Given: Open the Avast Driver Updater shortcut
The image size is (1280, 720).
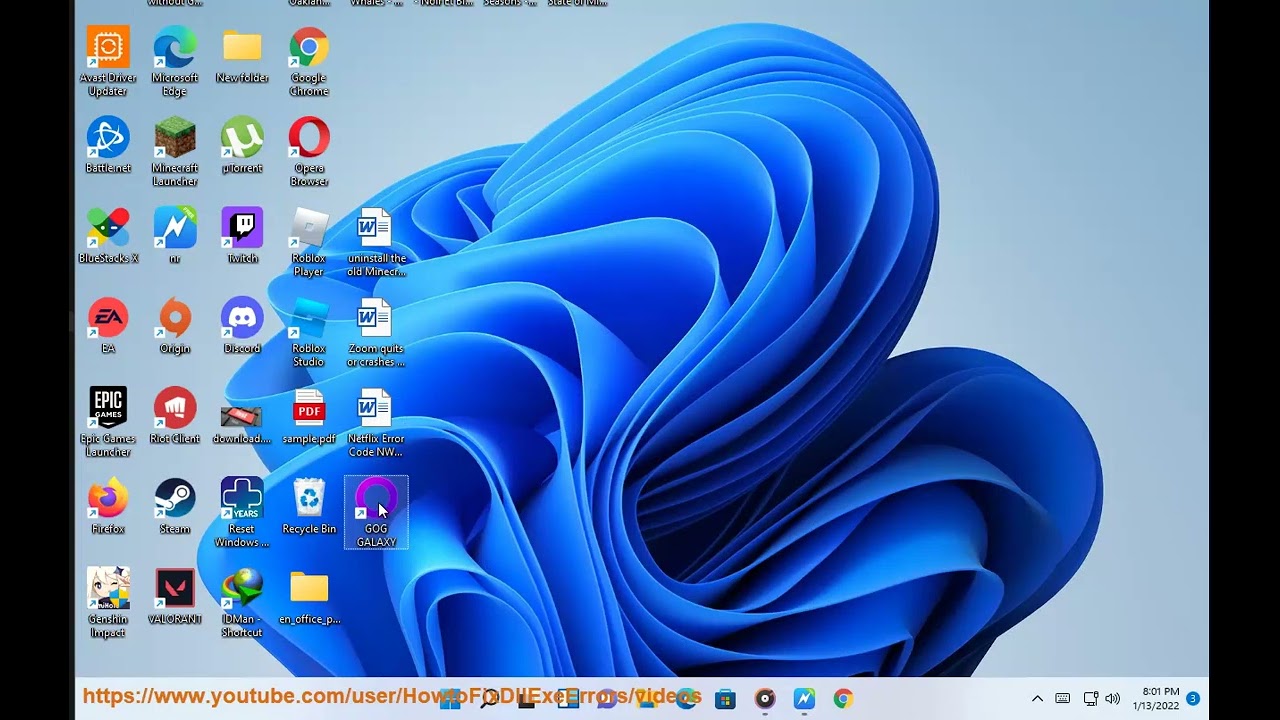Looking at the screenshot, I should tap(108, 60).
